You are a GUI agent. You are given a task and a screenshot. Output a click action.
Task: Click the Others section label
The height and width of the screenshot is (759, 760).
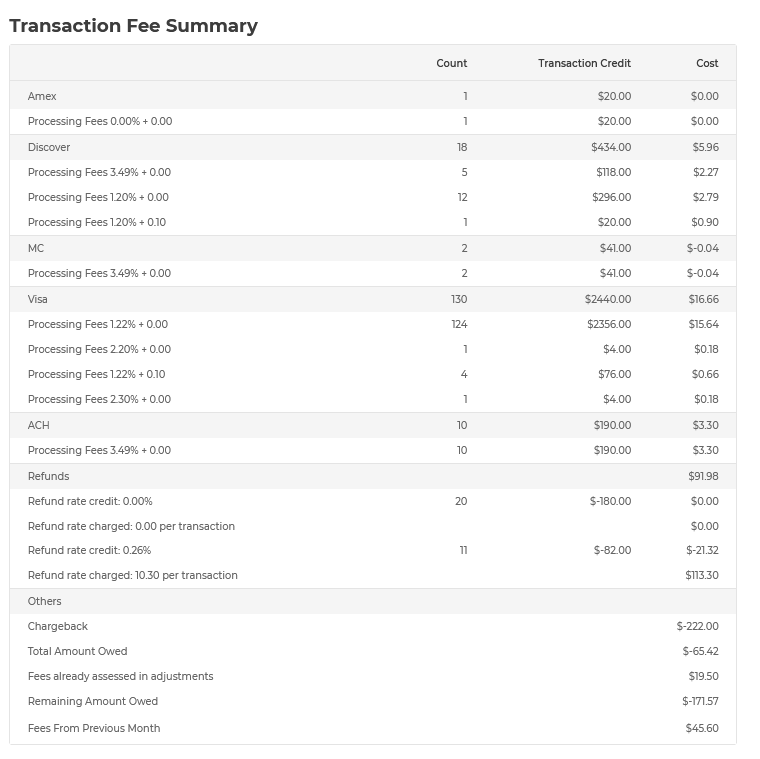[x=44, y=601]
